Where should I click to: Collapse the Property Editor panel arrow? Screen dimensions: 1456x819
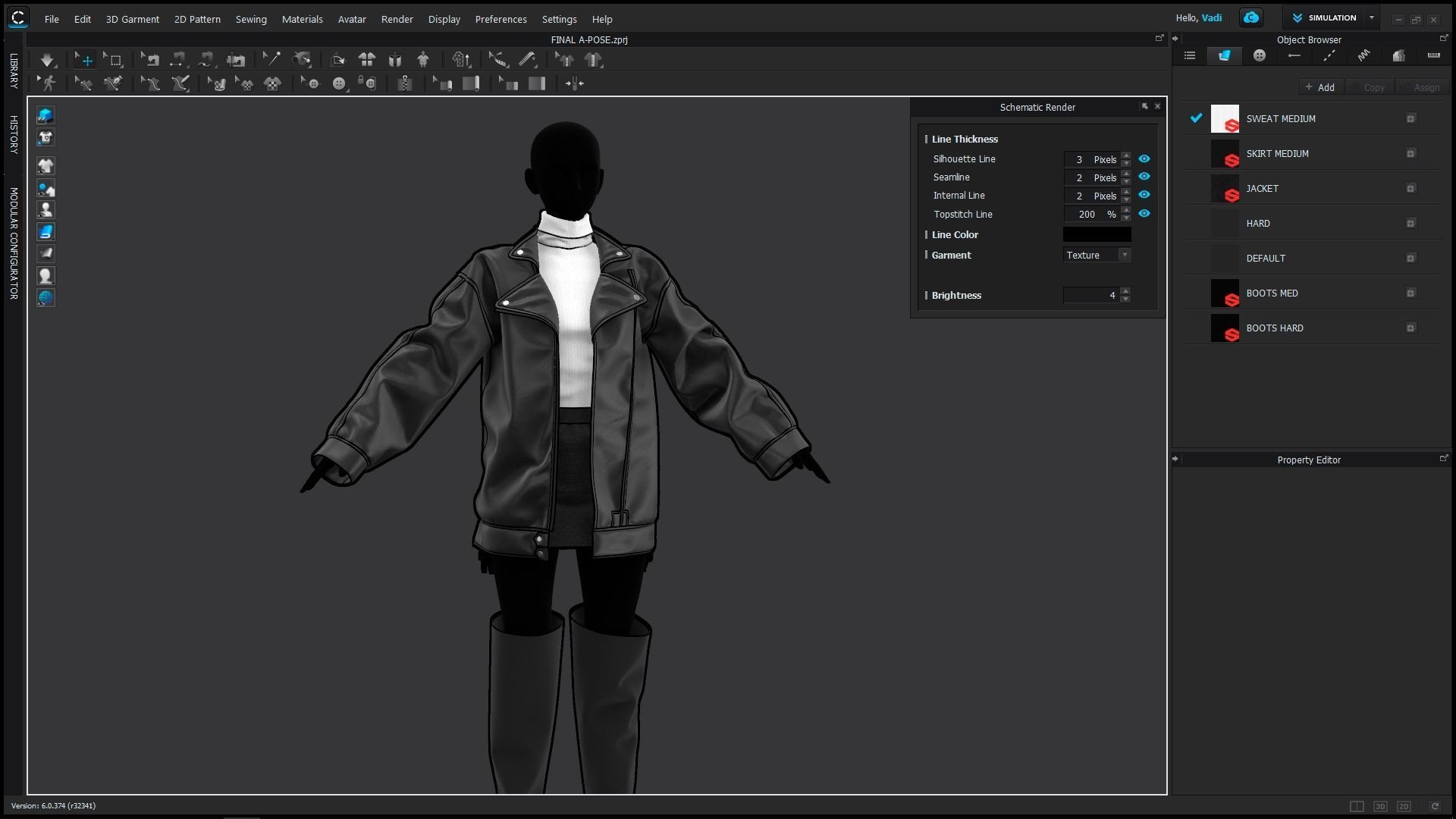(x=1175, y=459)
